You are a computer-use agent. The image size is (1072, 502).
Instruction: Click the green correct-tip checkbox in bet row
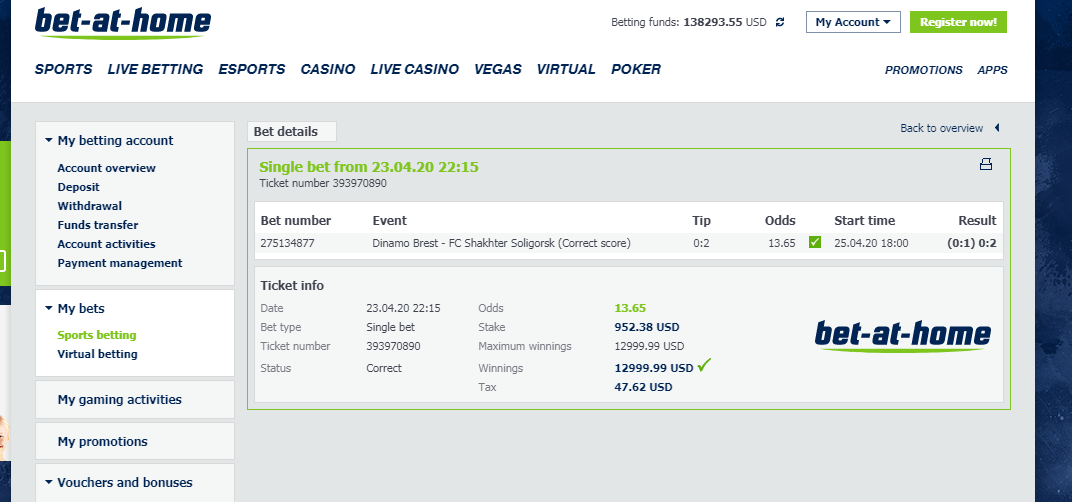pyautogui.click(x=814, y=242)
